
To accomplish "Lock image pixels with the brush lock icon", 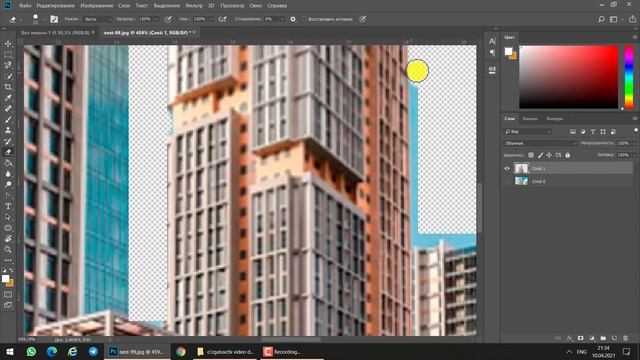I will (540, 155).
